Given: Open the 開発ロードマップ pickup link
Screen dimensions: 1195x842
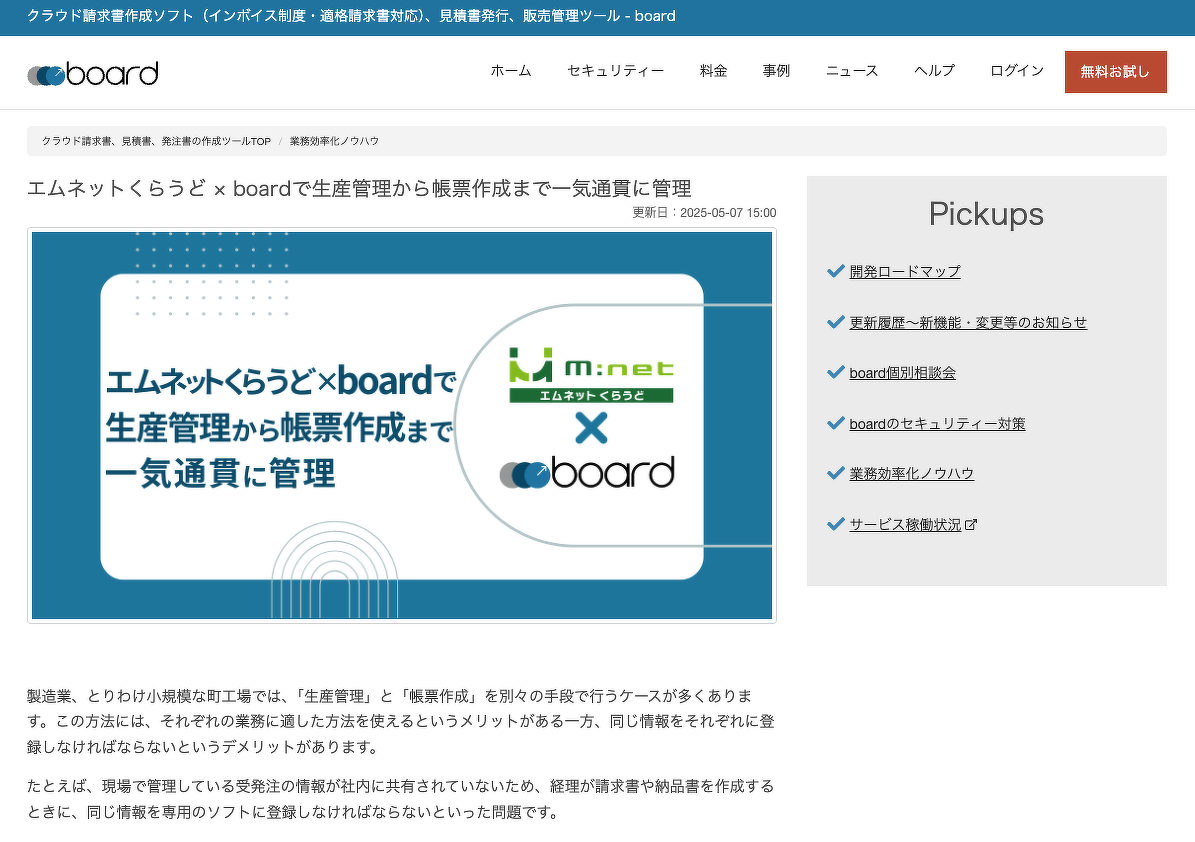Looking at the screenshot, I should click(x=905, y=271).
